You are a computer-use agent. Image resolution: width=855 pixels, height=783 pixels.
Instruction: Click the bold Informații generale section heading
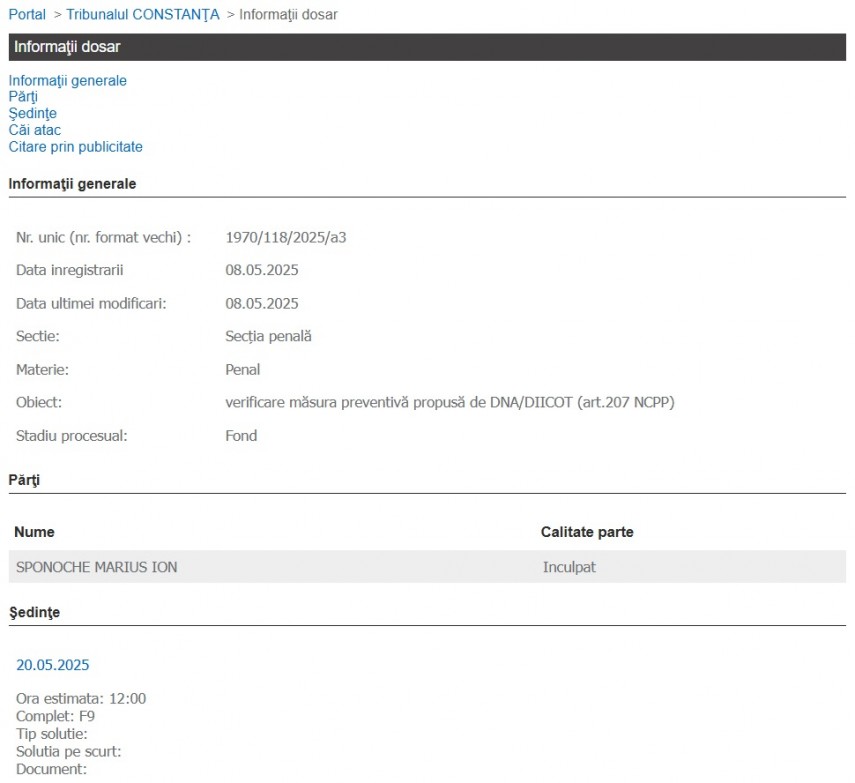click(73, 184)
